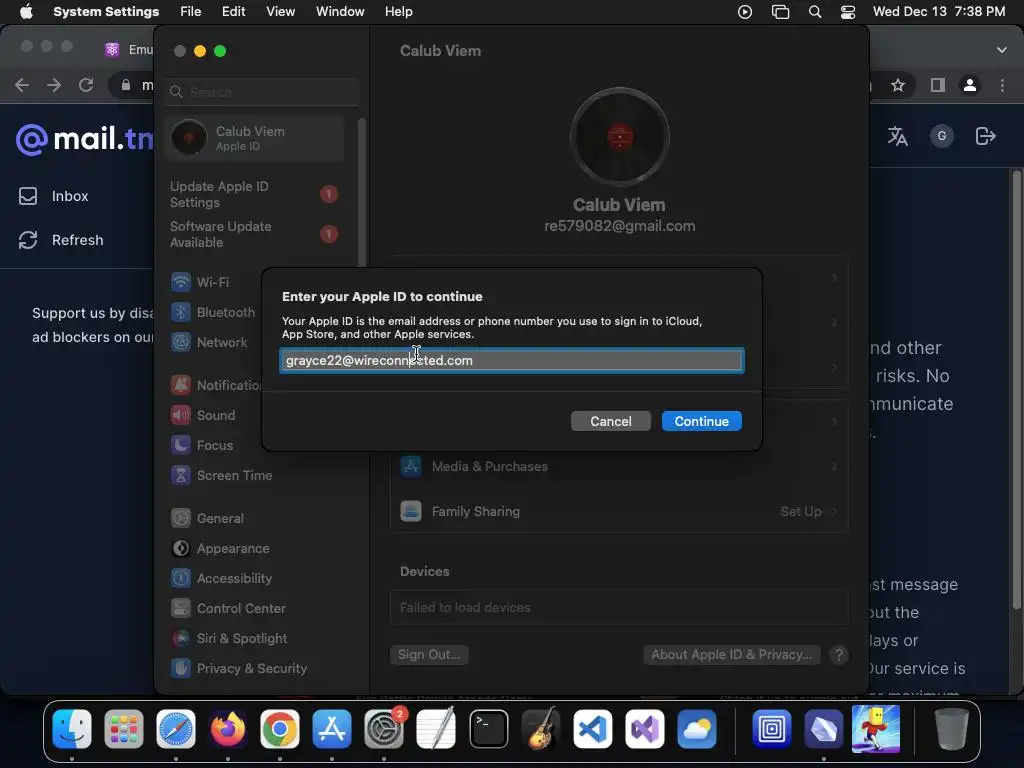Click Continue in the Apple ID dialog

[x=701, y=421]
